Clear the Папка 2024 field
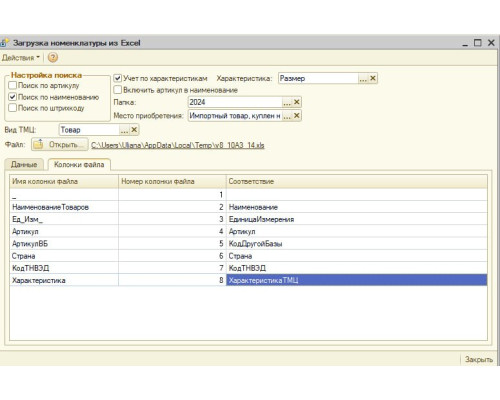The height and width of the screenshot is (400, 500). click(x=297, y=102)
